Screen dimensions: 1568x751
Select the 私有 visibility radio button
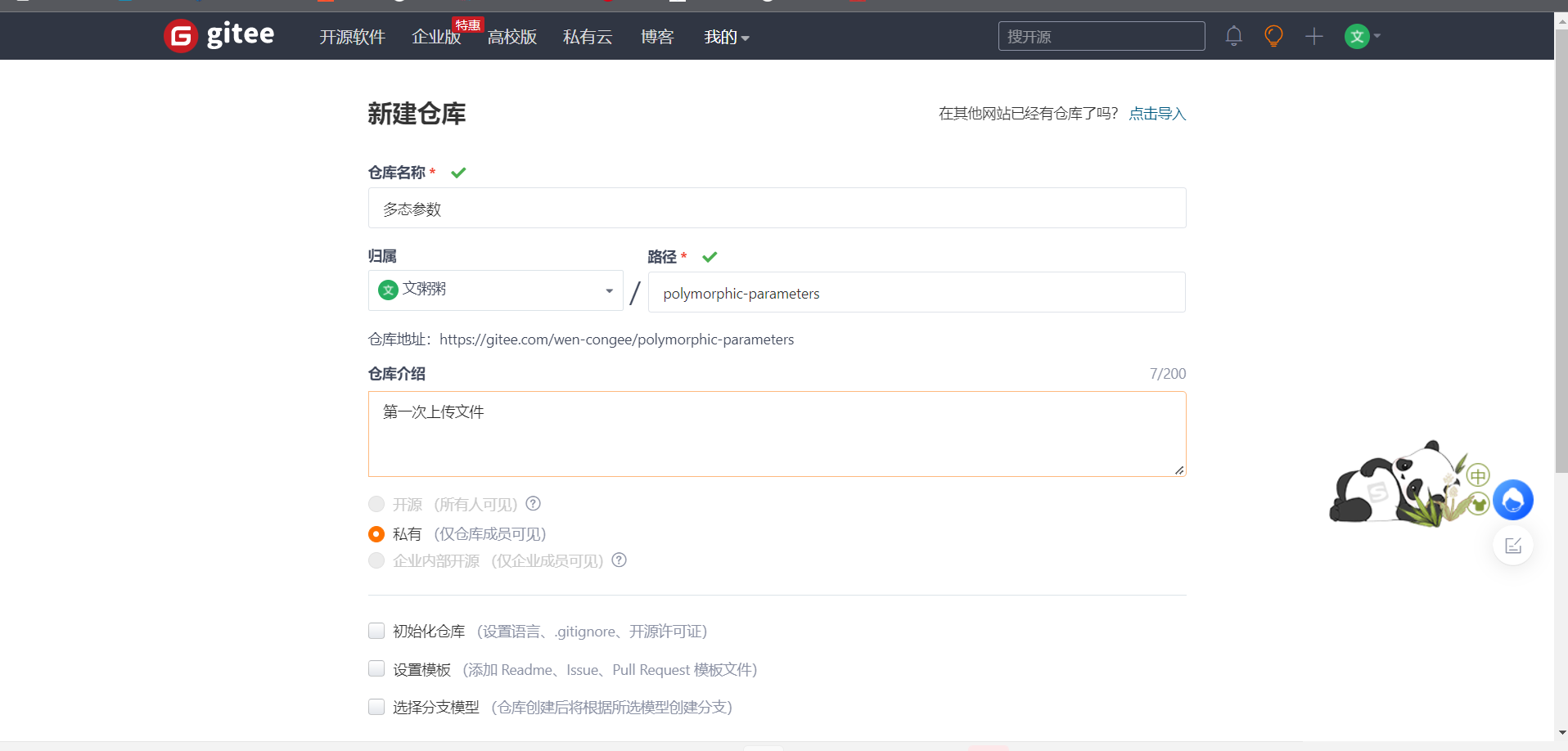(x=376, y=533)
